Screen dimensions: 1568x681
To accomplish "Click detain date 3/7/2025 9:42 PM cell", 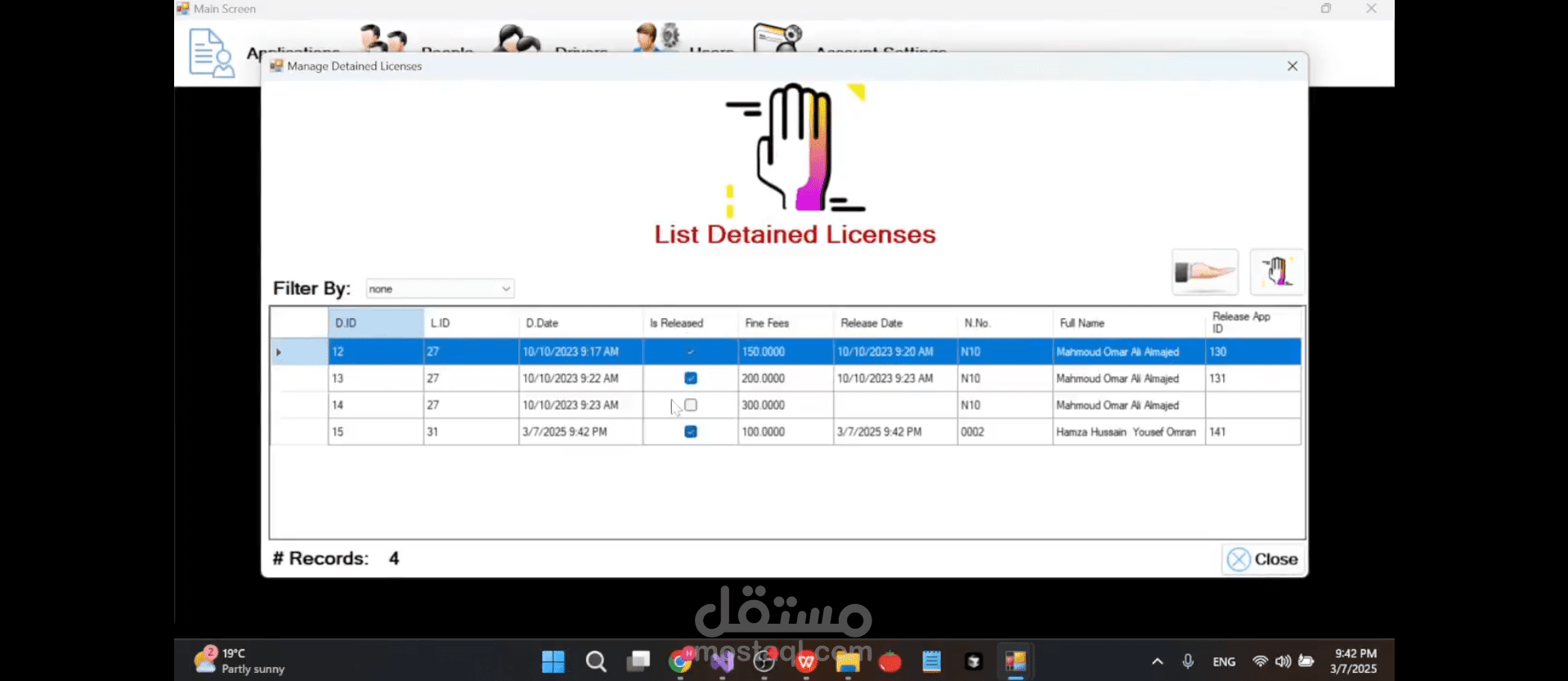I will tap(580, 432).
